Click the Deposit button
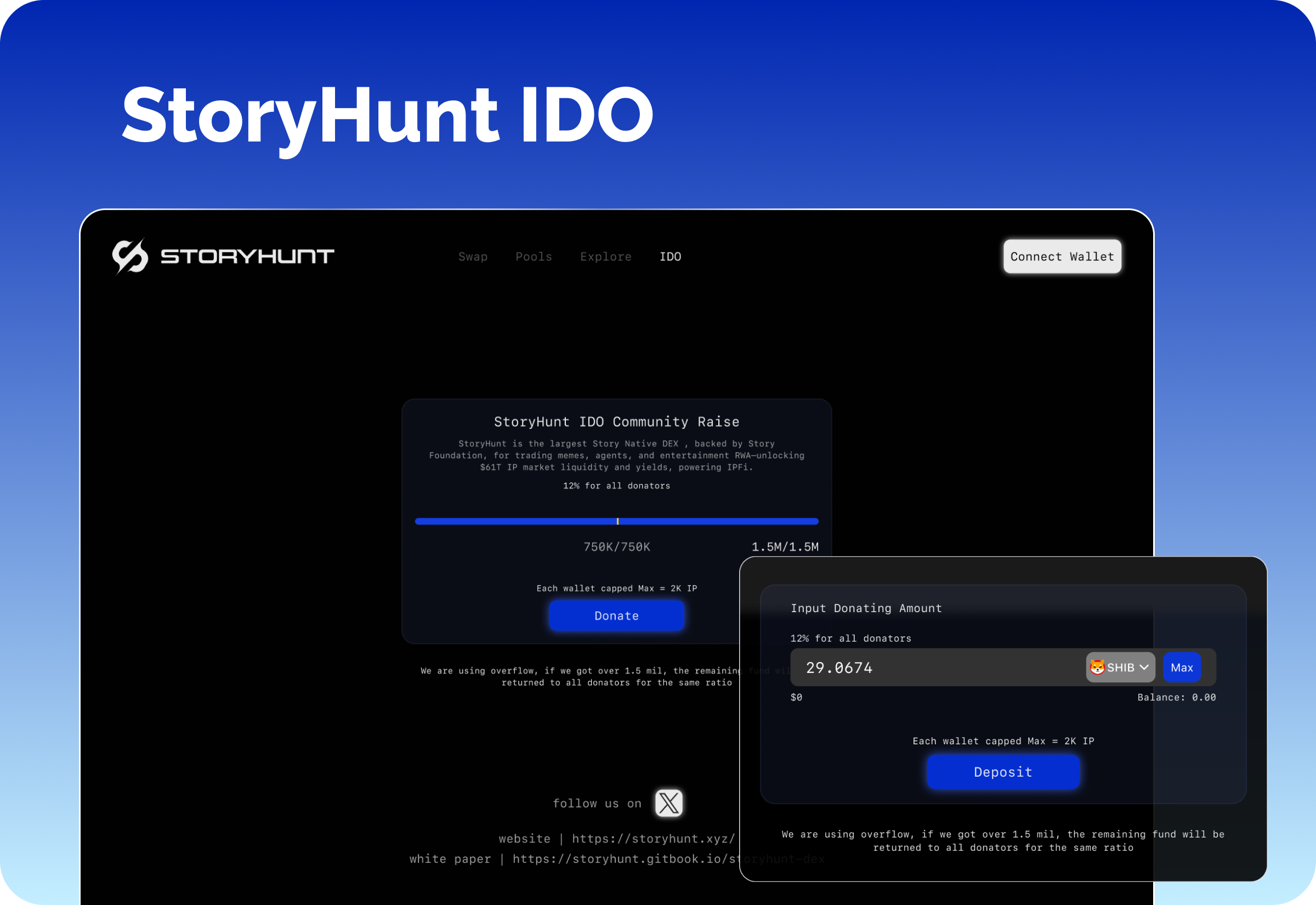 [1003, 772]
